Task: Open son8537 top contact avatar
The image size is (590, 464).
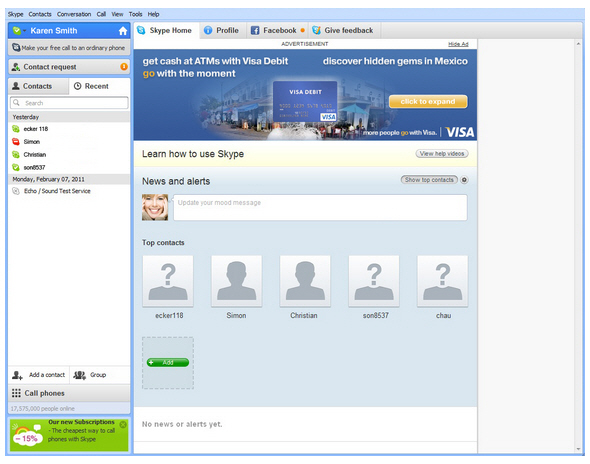Action: (374, 281)
